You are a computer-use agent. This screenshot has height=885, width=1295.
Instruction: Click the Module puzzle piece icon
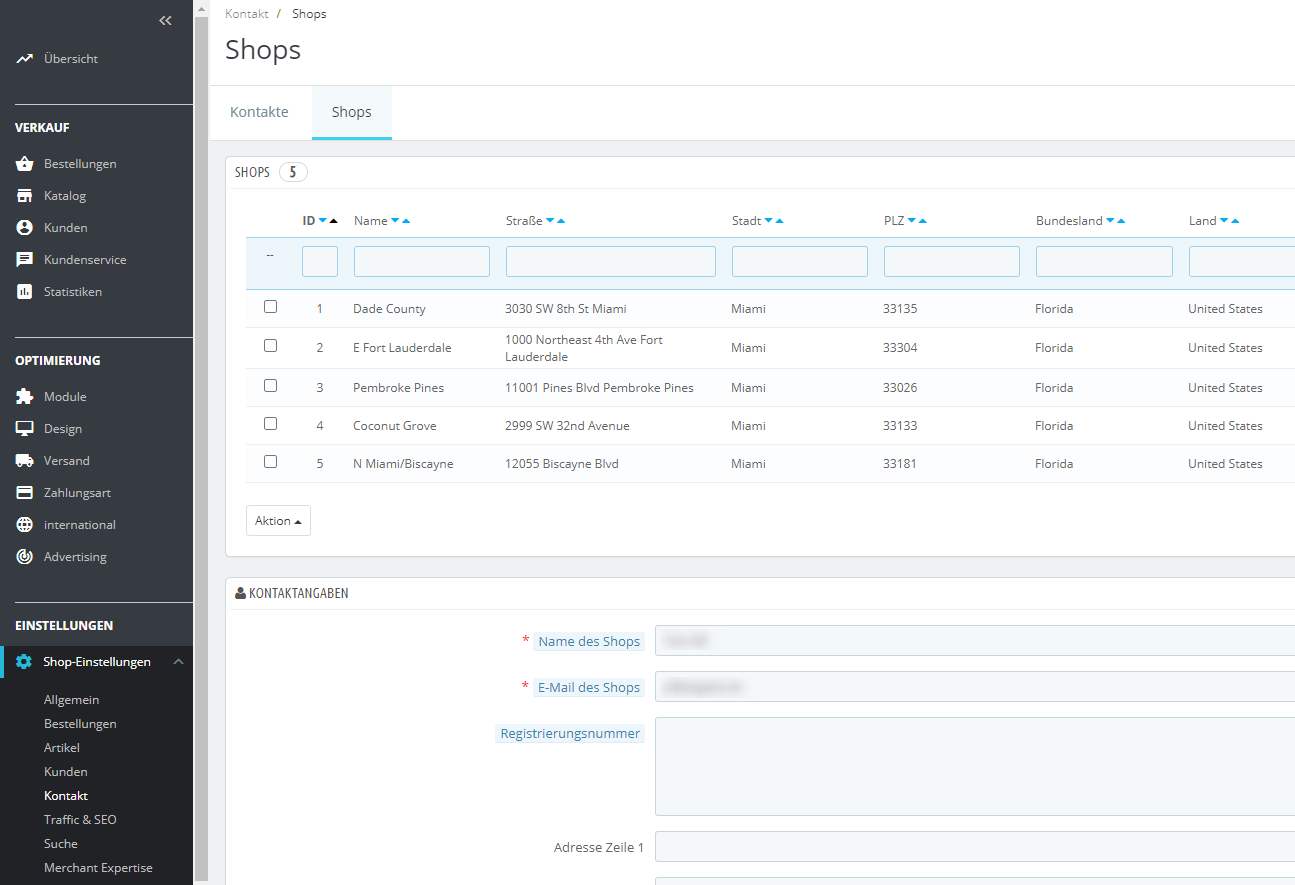click(25, 397)
